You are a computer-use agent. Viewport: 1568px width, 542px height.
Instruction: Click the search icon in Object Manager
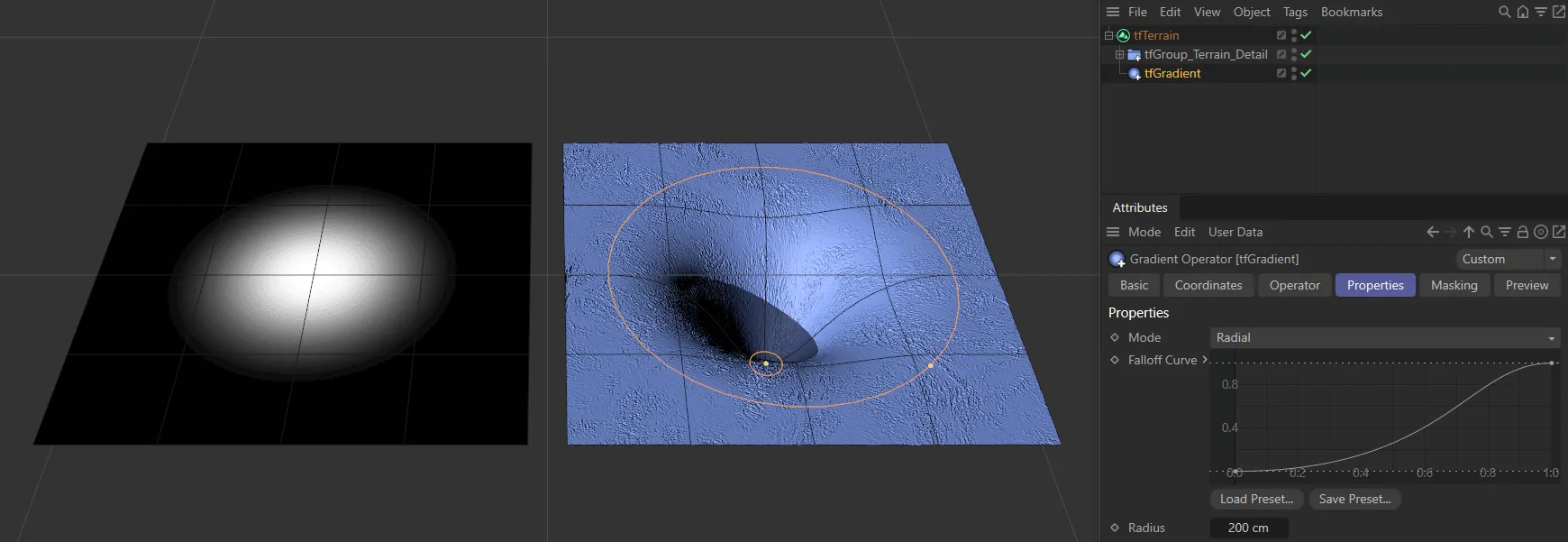pos(1505,12)
